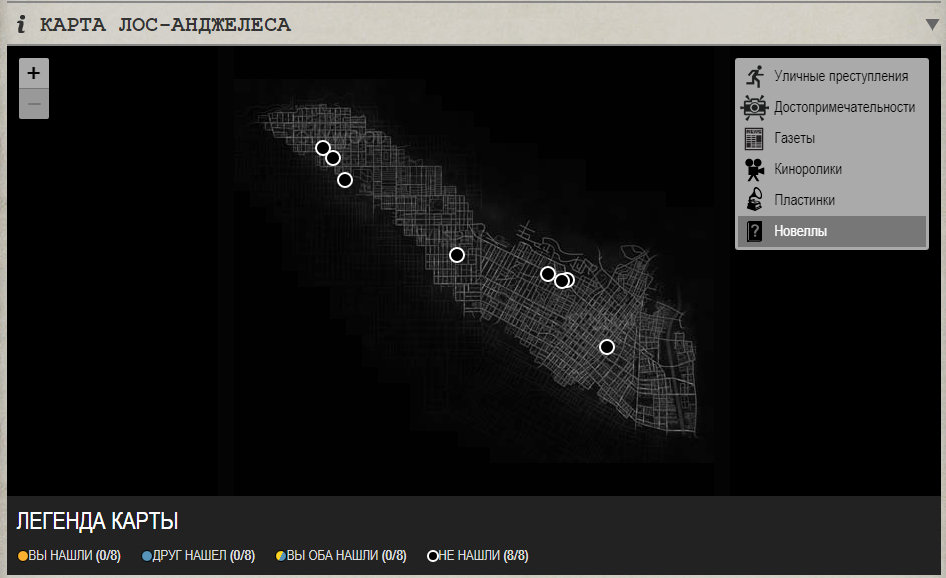Image resolution: width=946 pixels, height=578 pixels.
Task: Zoom in the map with plus button
Action: pos(34,73)
